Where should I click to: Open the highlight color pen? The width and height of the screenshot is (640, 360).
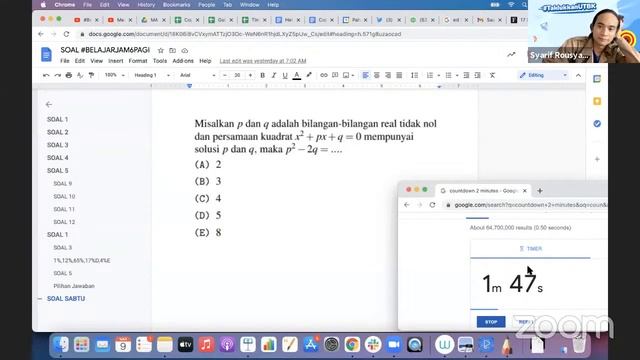coord(309,76)
